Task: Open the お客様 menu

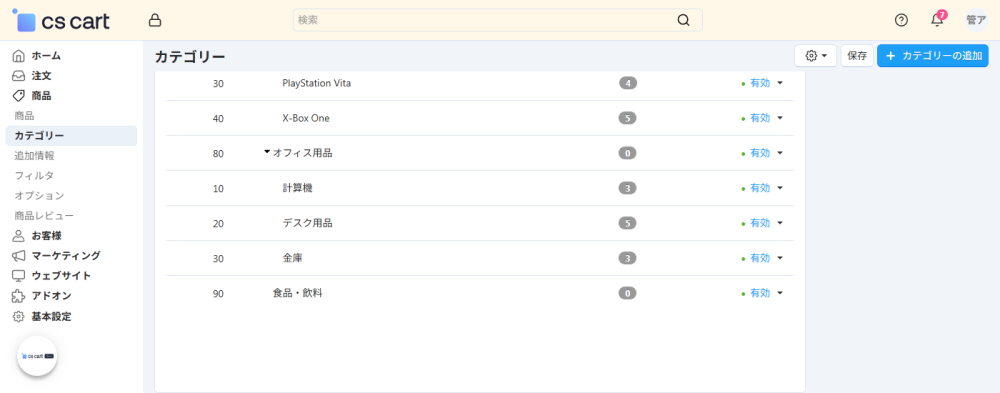Action: 47,235
